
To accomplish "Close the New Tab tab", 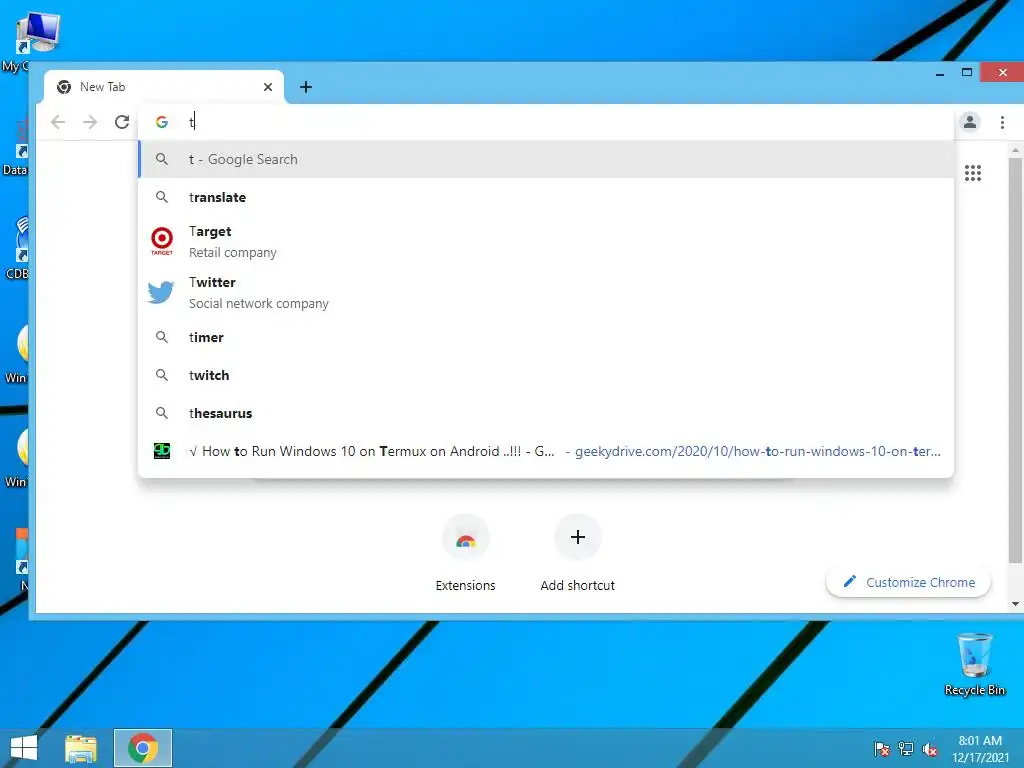I will coord(268,87).
